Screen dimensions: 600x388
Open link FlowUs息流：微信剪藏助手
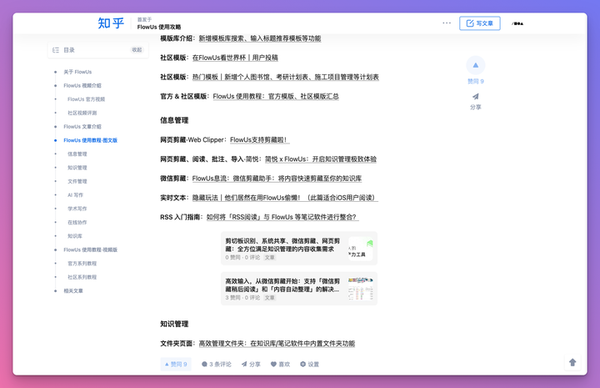tap(277, 178)
